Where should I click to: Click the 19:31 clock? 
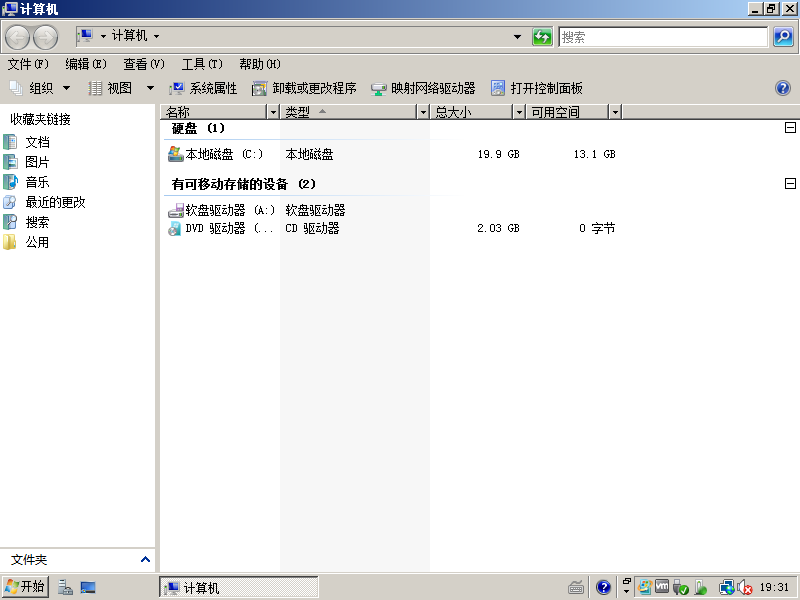[774, 587]
